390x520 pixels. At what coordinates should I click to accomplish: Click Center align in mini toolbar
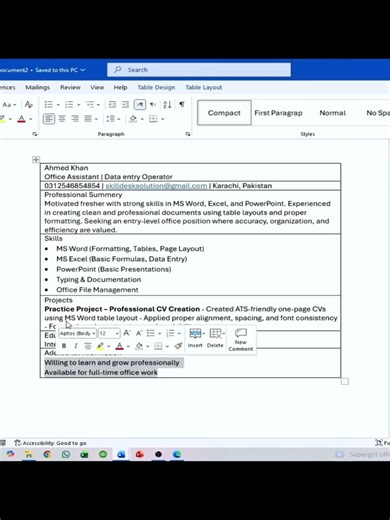[x=88, y=346]
